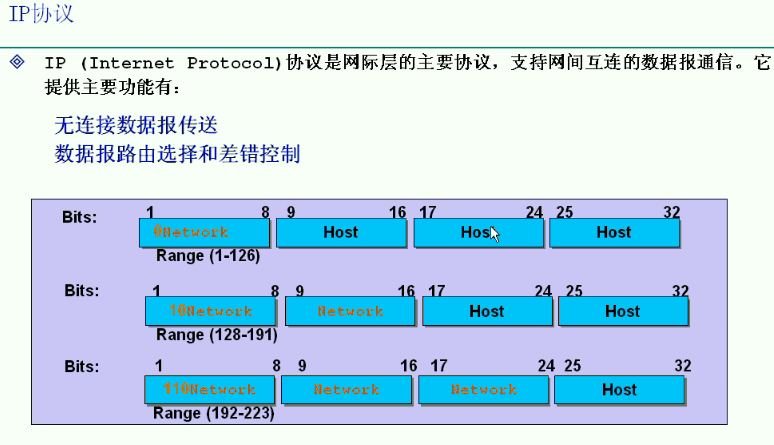
Task: Click the line 无连接数据报传送
Action: pyautogui.click(x=136, y=125)
